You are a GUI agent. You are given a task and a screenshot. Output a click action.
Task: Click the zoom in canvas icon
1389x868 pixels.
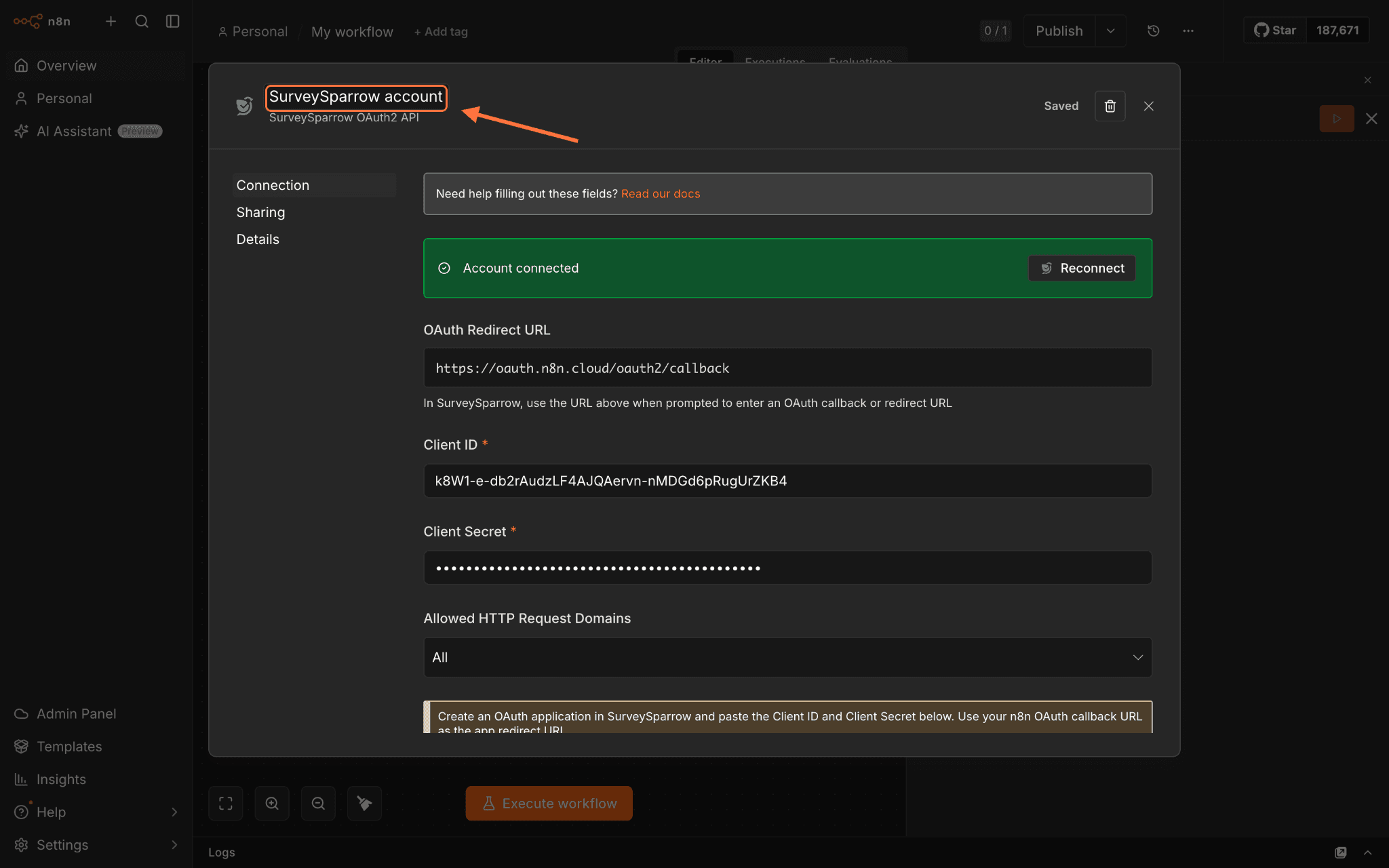click(272, 804)
